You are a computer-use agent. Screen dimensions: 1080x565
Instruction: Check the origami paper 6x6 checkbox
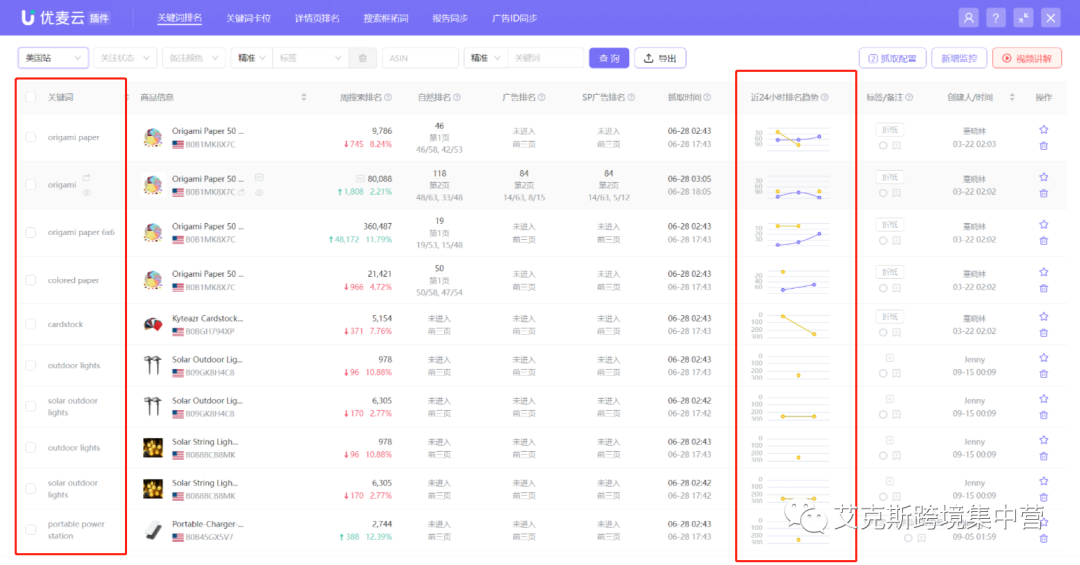click(x=30, y=232)
